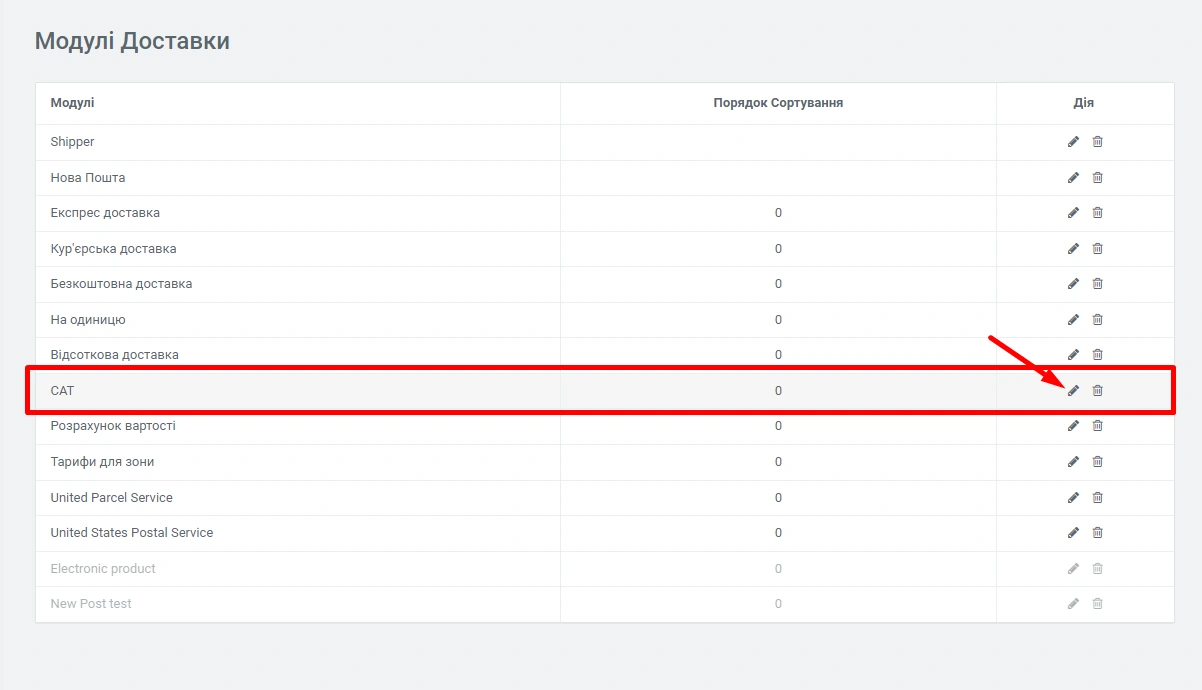Edit the CAT delivery module
Screen dimensions: 1202x690
1073,391
